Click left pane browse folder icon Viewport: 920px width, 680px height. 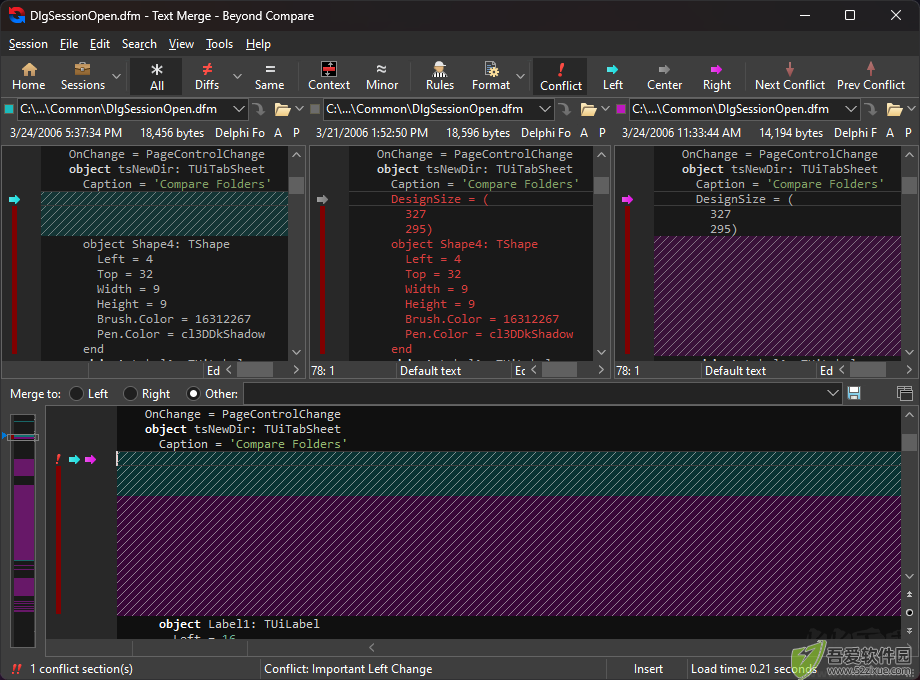(x=282, y=109)
